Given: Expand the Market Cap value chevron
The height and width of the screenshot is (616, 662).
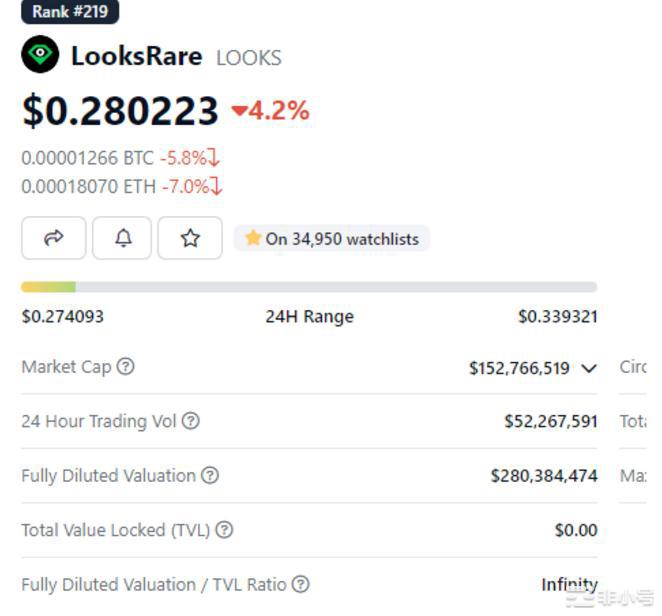Looking at the screenshot, I should [589, 368].
